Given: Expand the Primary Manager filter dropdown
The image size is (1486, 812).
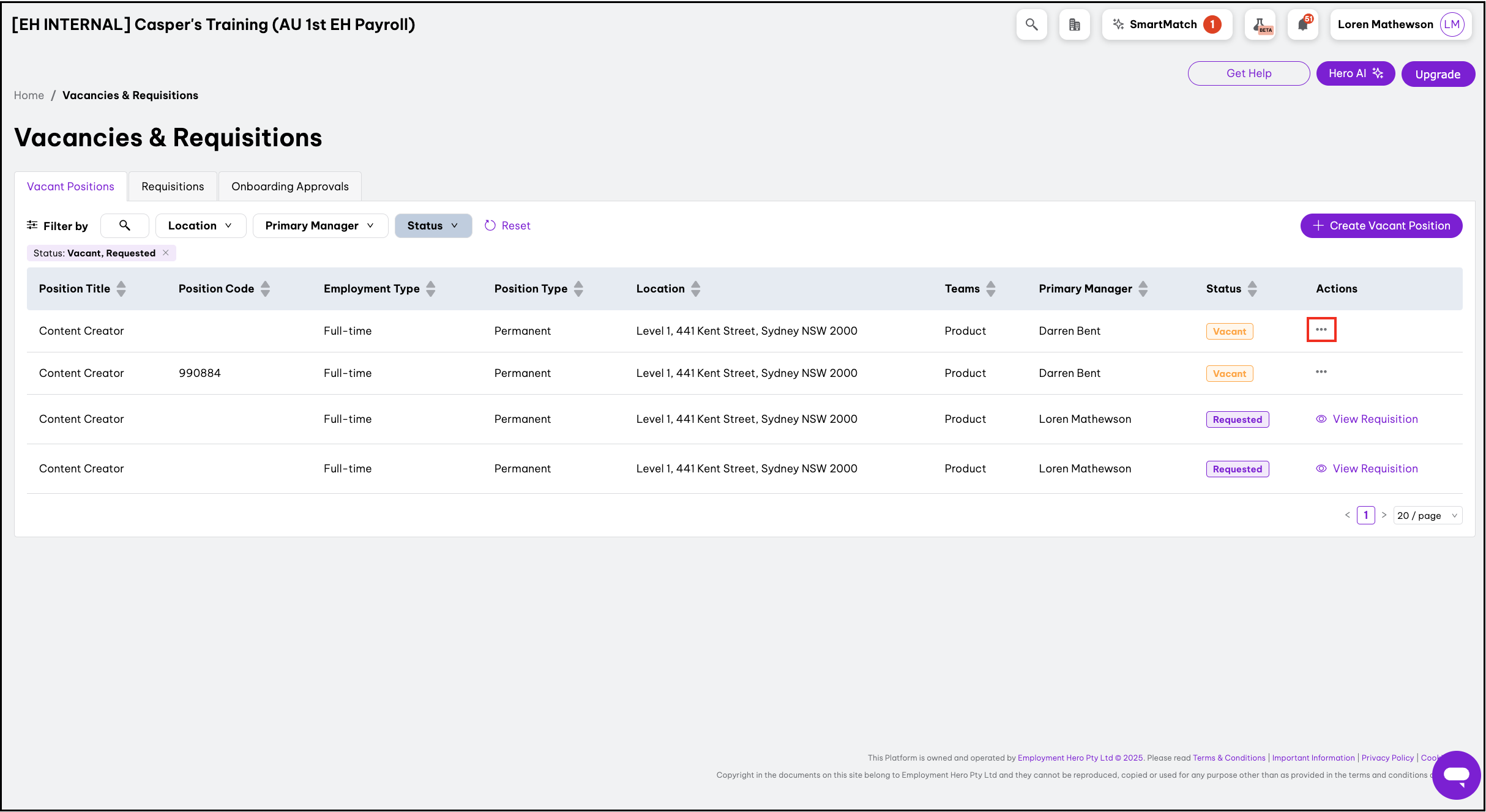Looking at the screenshot, I should coord(319,226).
